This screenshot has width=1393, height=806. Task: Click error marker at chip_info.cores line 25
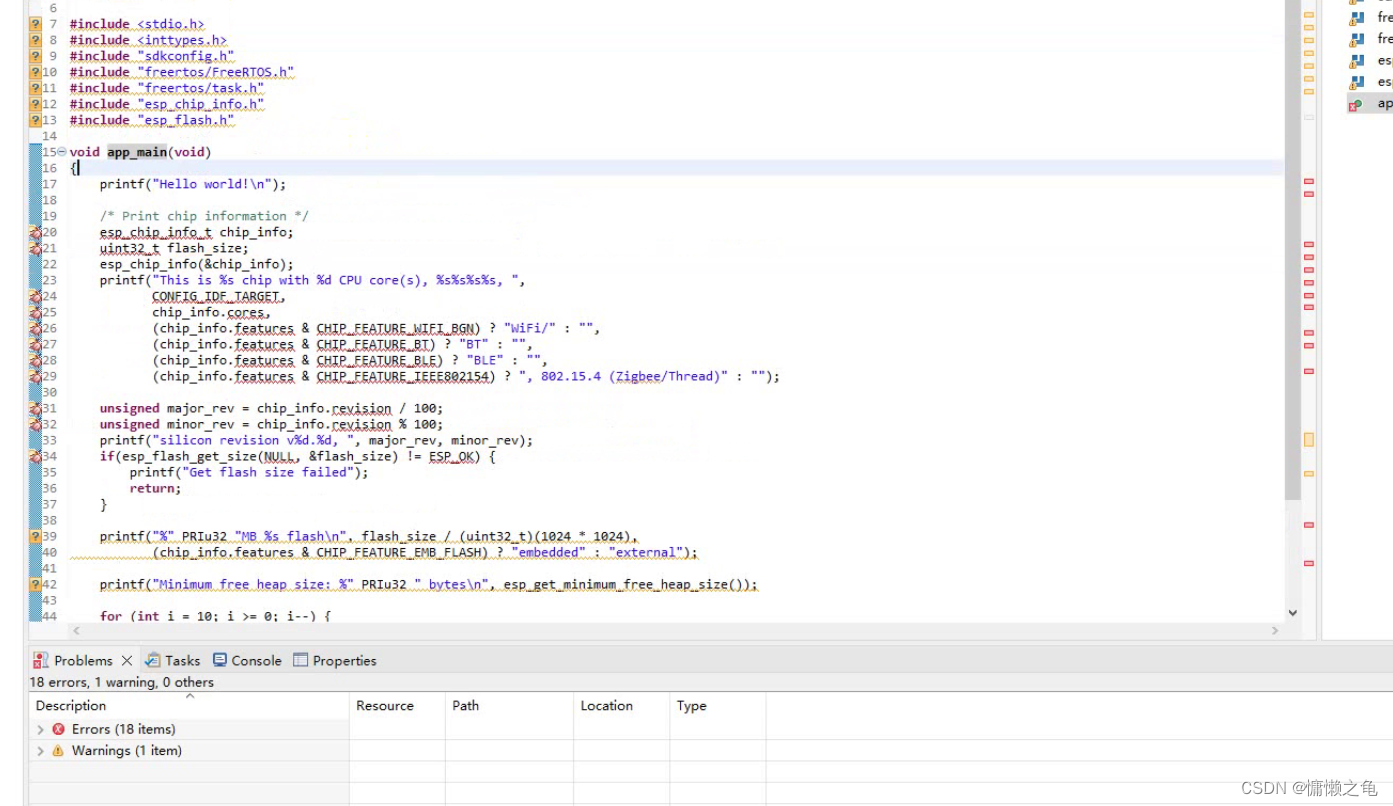[36, 312]
